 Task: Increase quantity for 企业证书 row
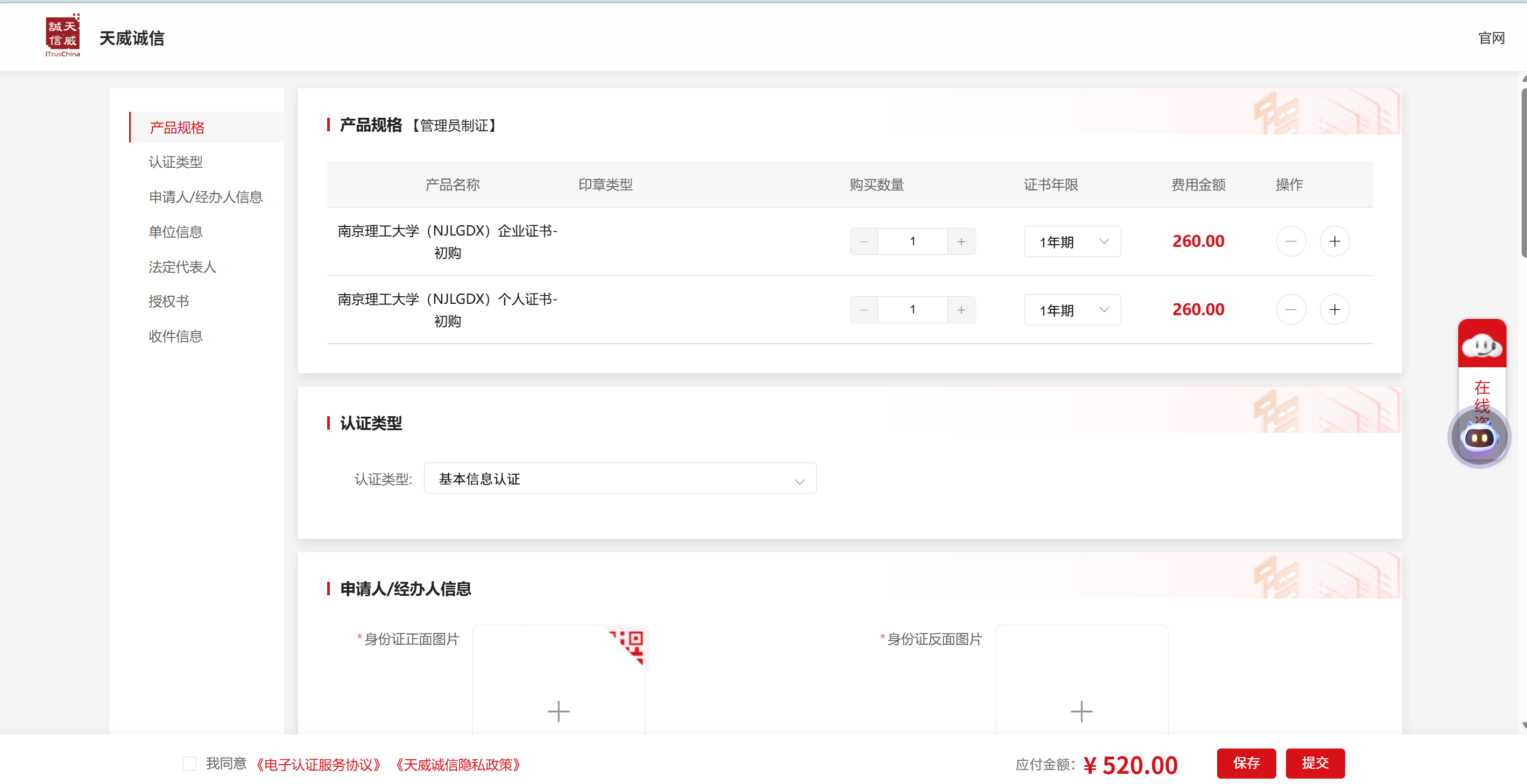[961, 242]
